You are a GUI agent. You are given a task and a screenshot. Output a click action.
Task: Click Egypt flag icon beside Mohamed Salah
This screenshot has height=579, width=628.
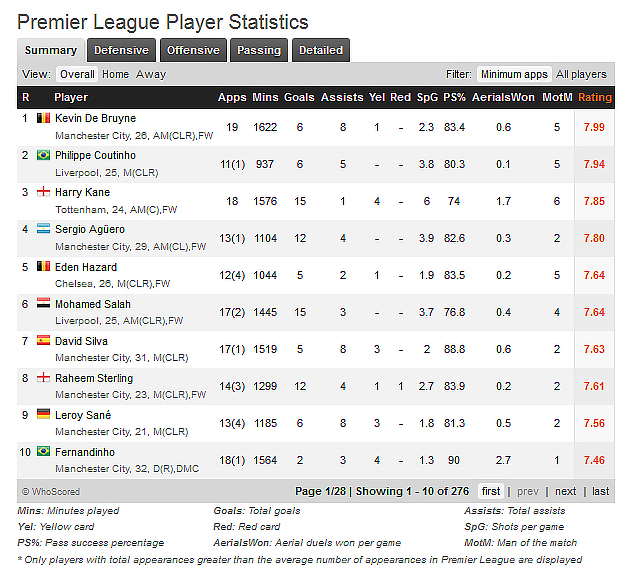click(x=43, y=303)
